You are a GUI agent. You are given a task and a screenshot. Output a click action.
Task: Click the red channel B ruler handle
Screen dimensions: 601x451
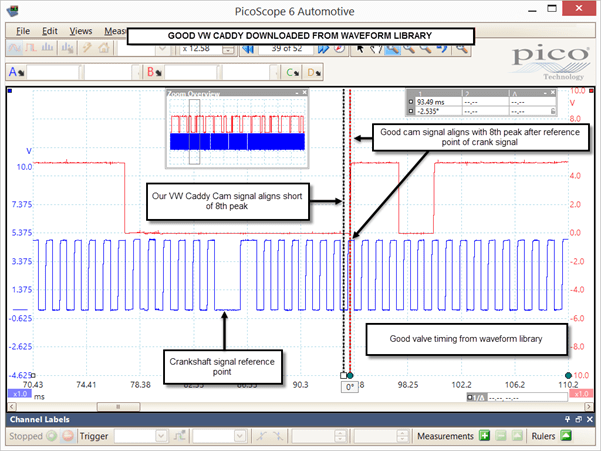(591, 91)
